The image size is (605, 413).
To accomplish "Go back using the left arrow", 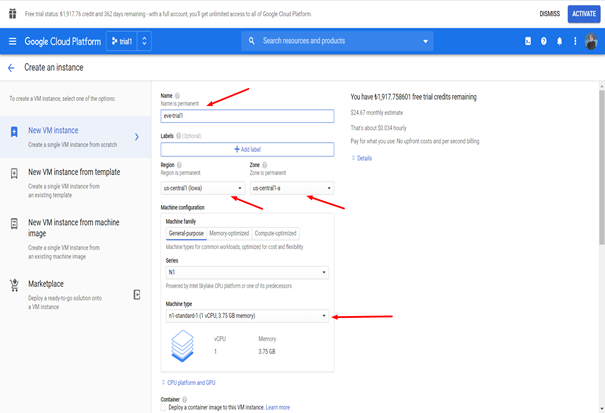I will (x=11, y=68).
